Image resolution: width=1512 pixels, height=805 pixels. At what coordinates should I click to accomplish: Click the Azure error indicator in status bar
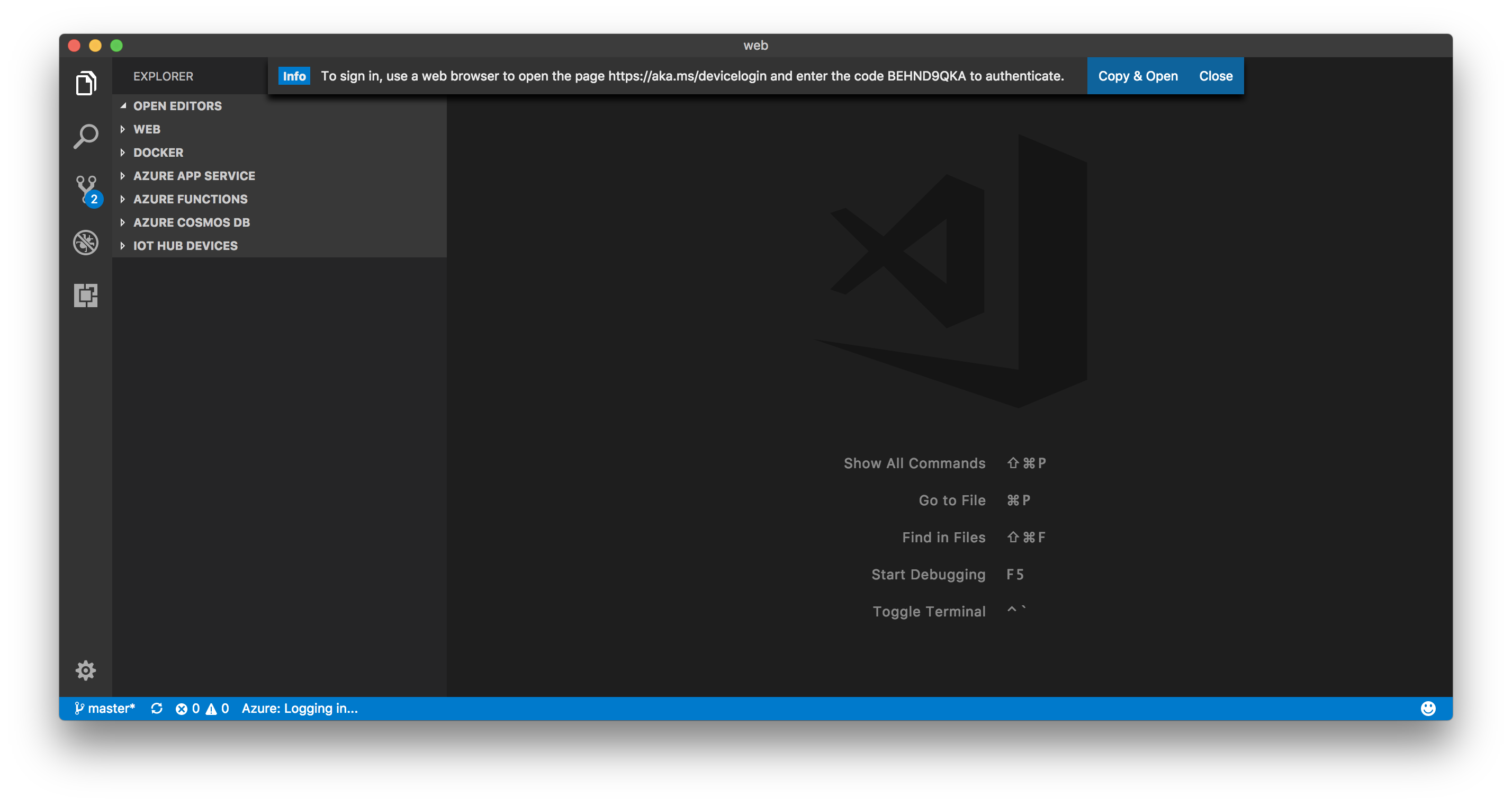pyautogui.click(x=183, y=708)
